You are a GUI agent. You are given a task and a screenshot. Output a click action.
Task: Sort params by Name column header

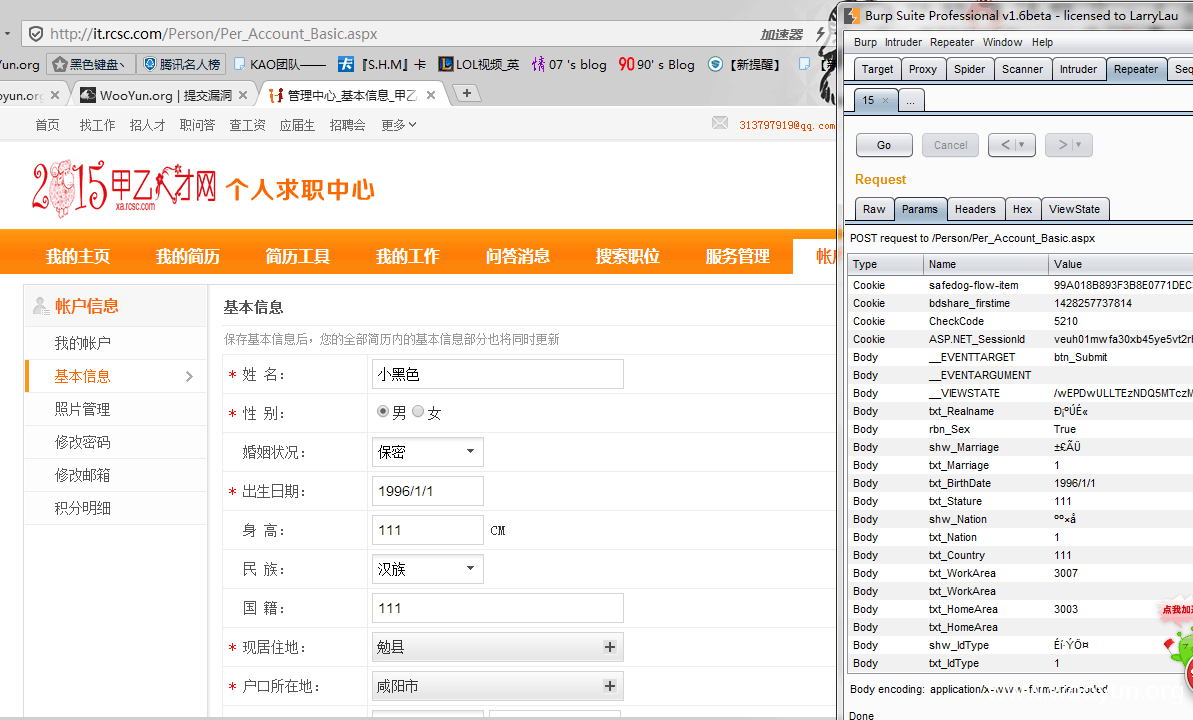tap(985, 264)
